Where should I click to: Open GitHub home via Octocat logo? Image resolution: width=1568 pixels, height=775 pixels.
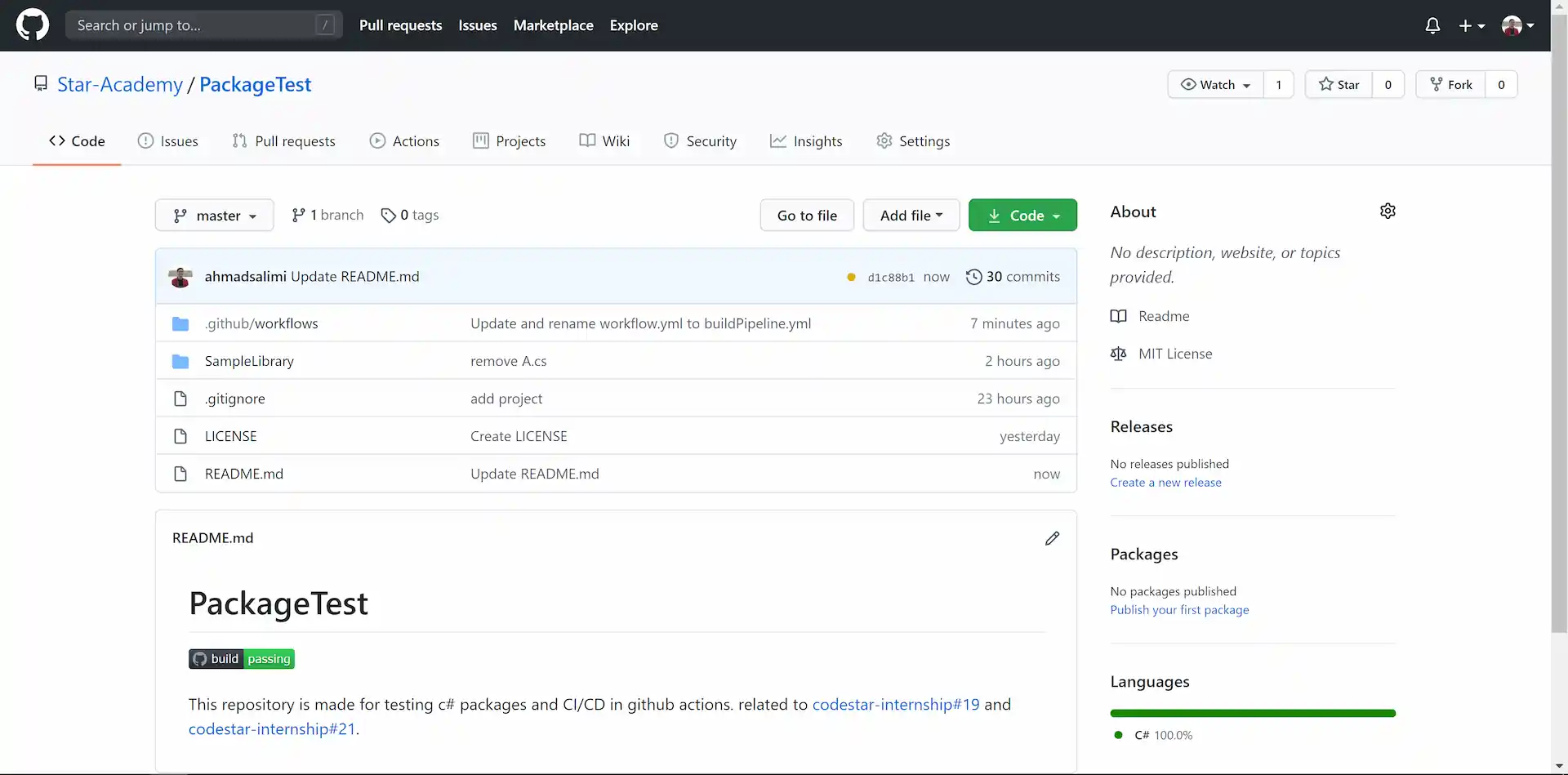(x=33, y=25)
